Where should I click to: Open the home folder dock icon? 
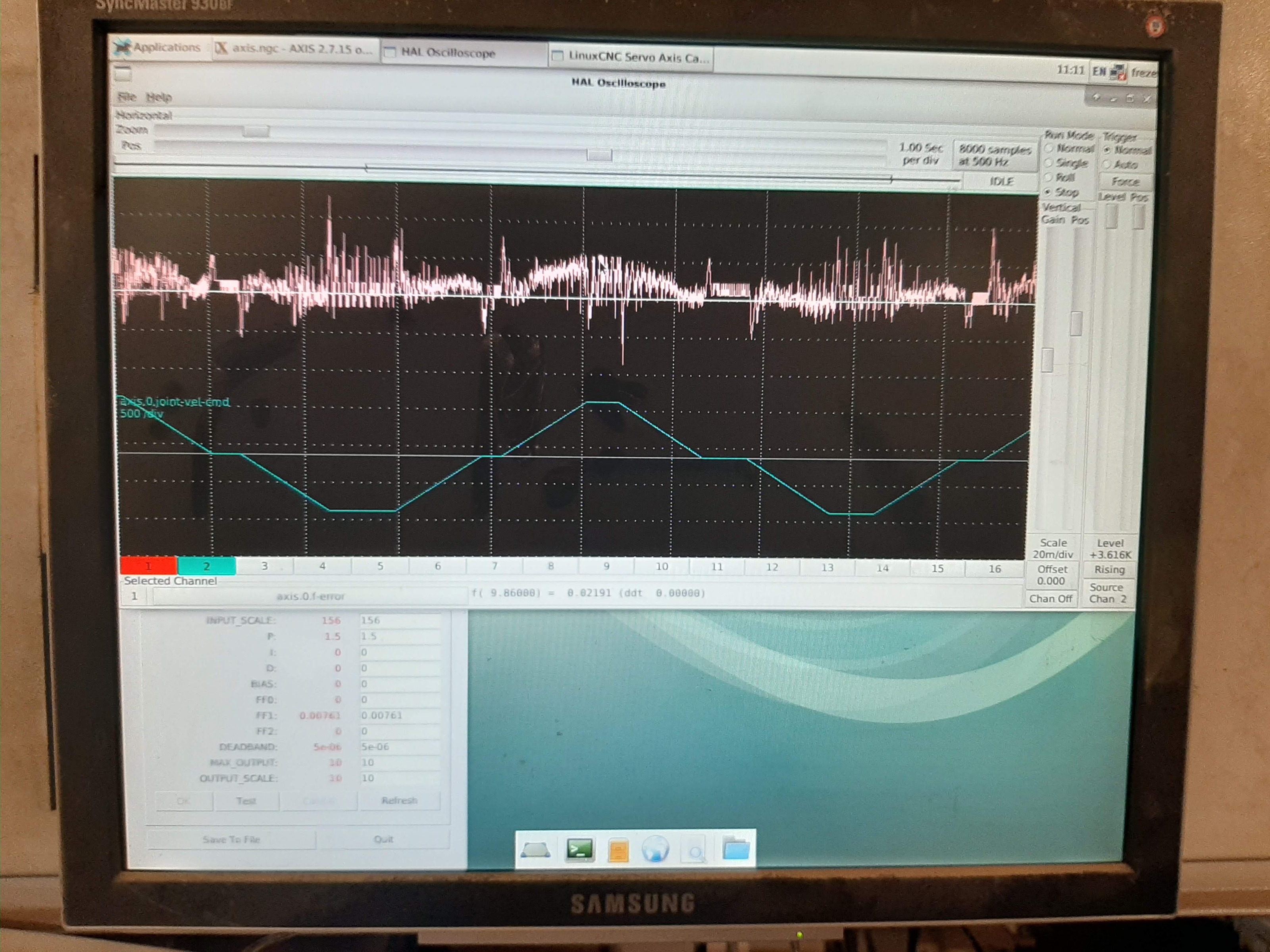(735, 849)
